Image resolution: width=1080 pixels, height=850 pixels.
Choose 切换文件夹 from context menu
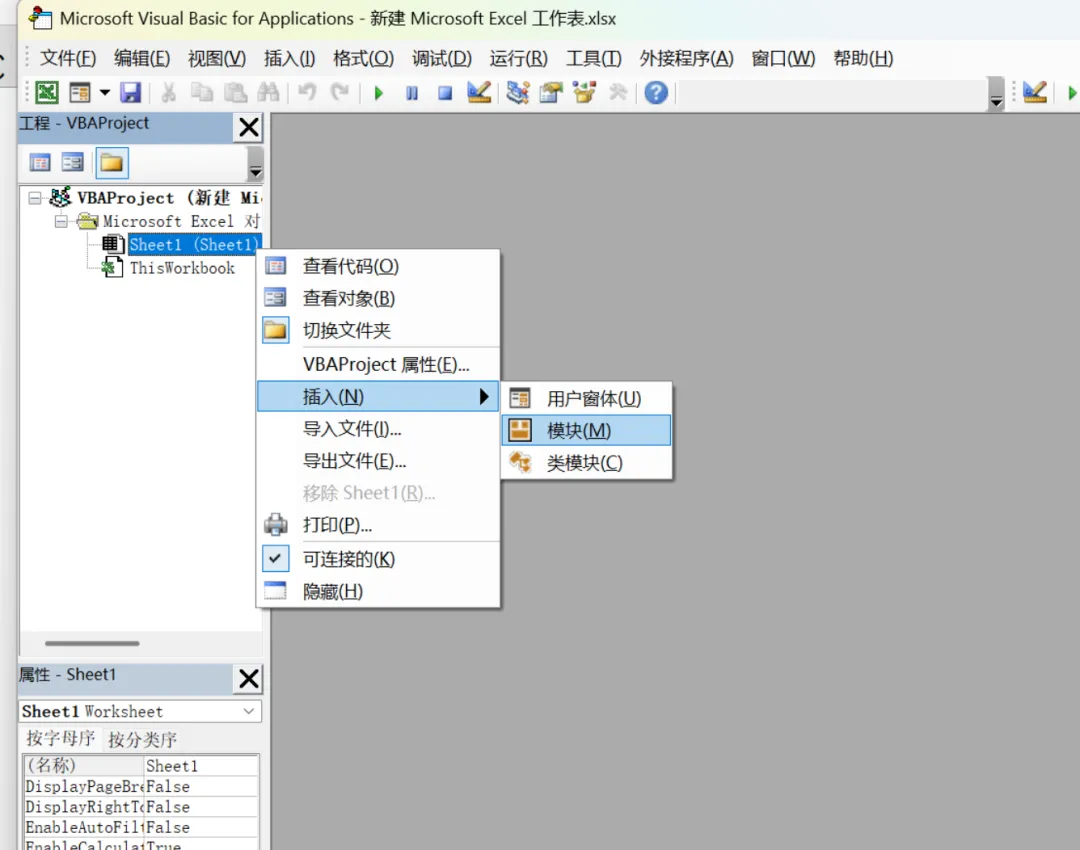coord(377,331)
